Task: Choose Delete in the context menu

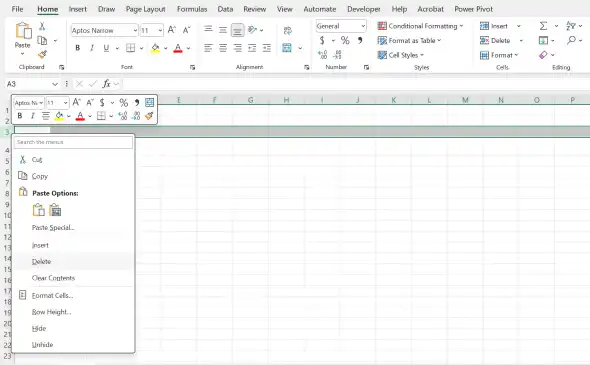Action: pyautogui.click(x=74, y=261)
